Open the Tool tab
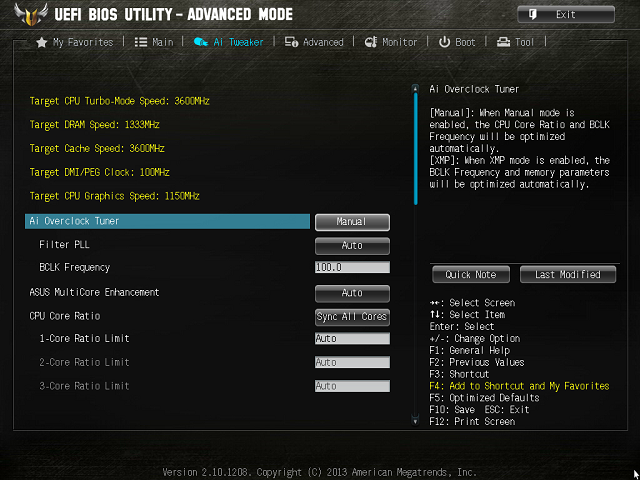 (516, 42)
